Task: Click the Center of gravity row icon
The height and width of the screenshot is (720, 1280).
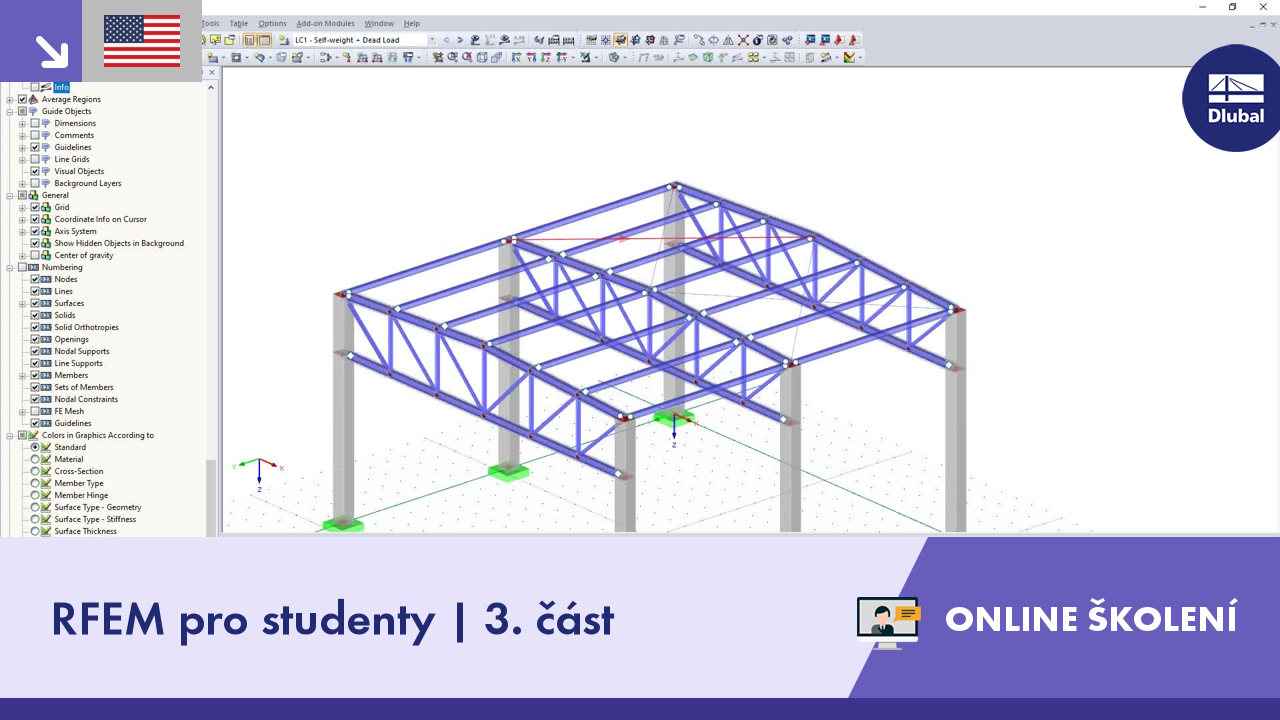Action: 46,255
